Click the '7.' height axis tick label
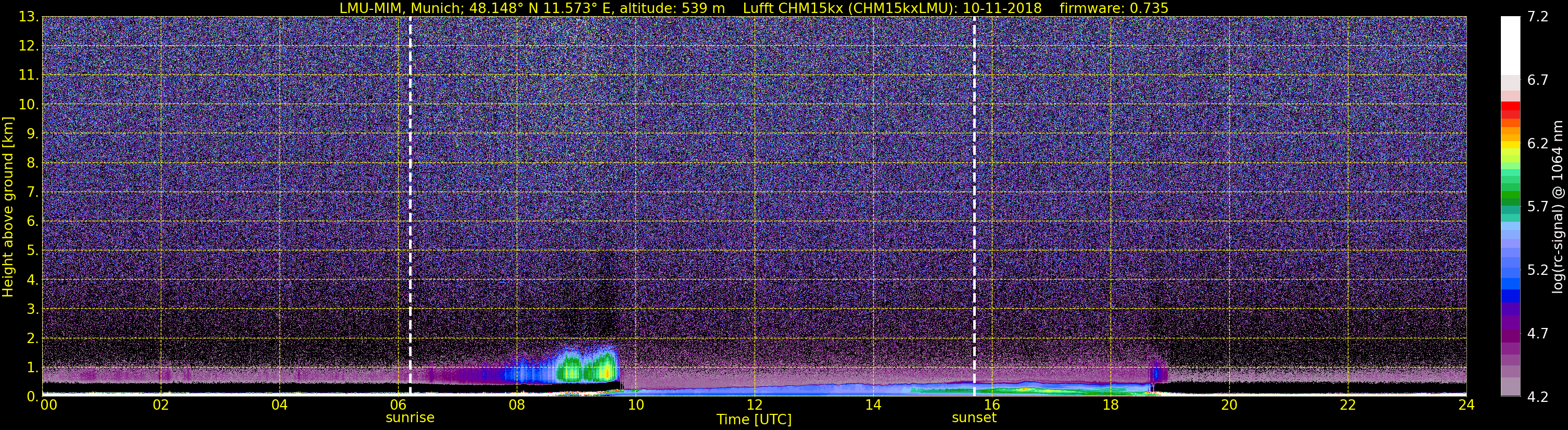 coord(33,193)
